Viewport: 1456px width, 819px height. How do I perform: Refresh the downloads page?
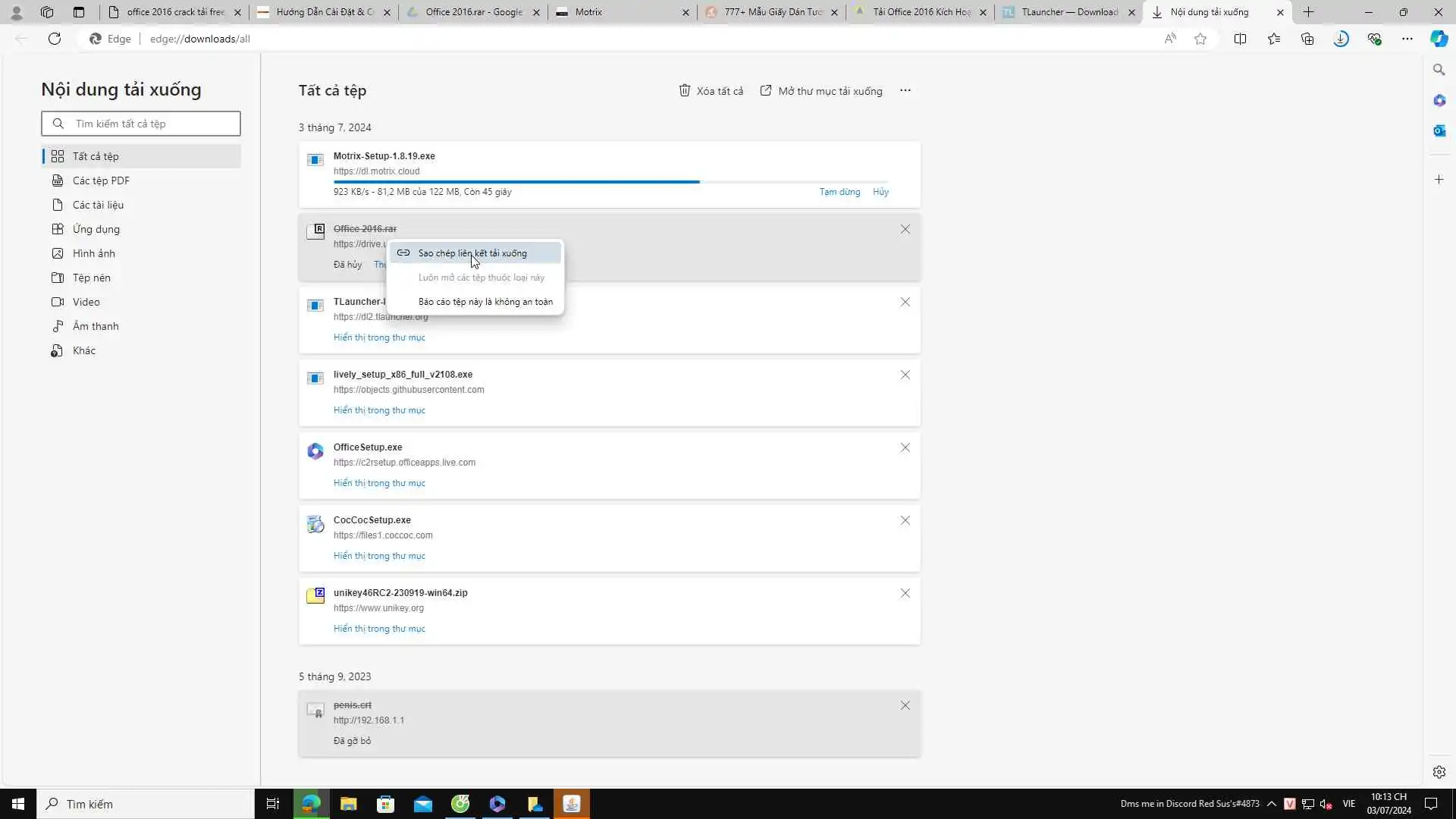(55, 39)
